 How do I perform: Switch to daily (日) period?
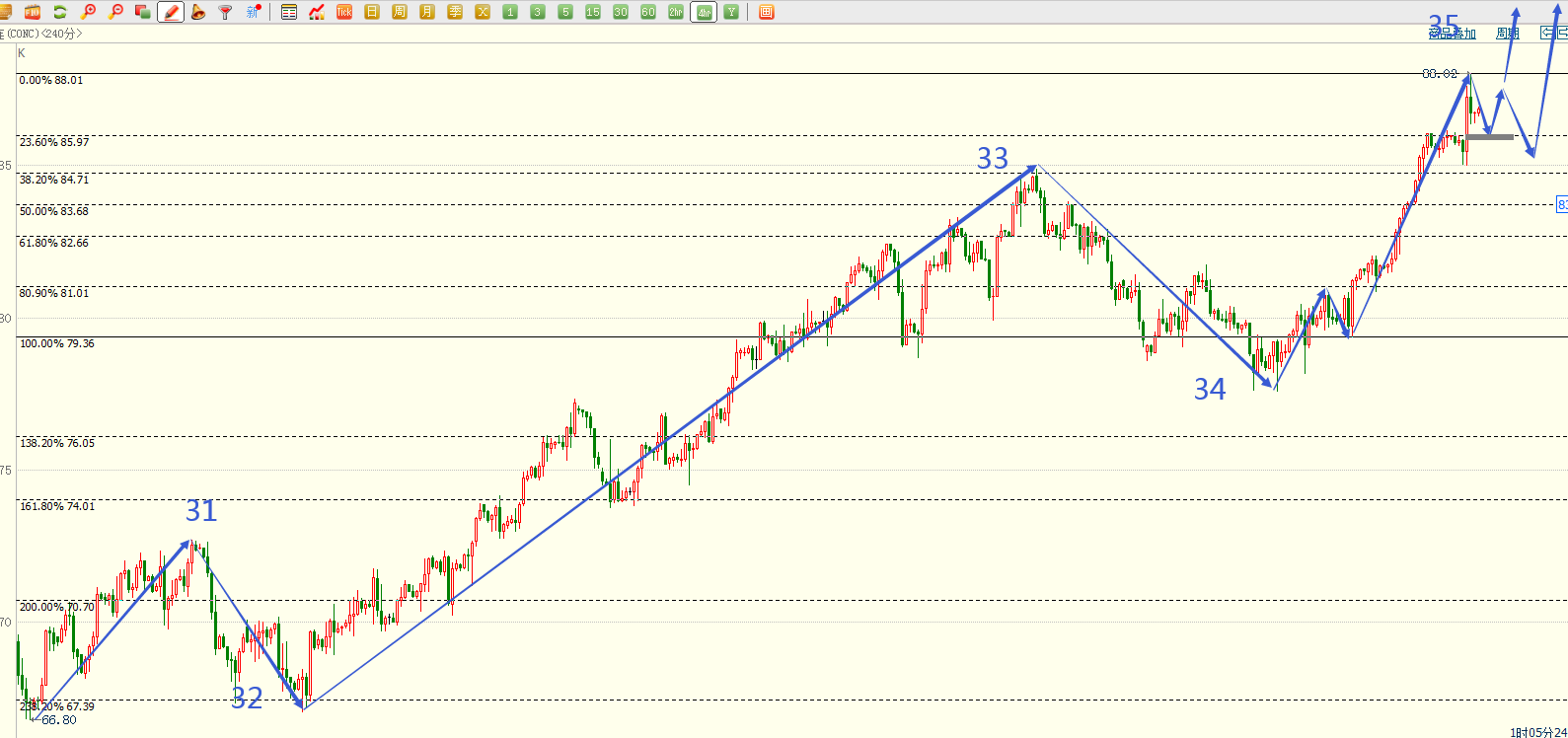coord(372,12)
